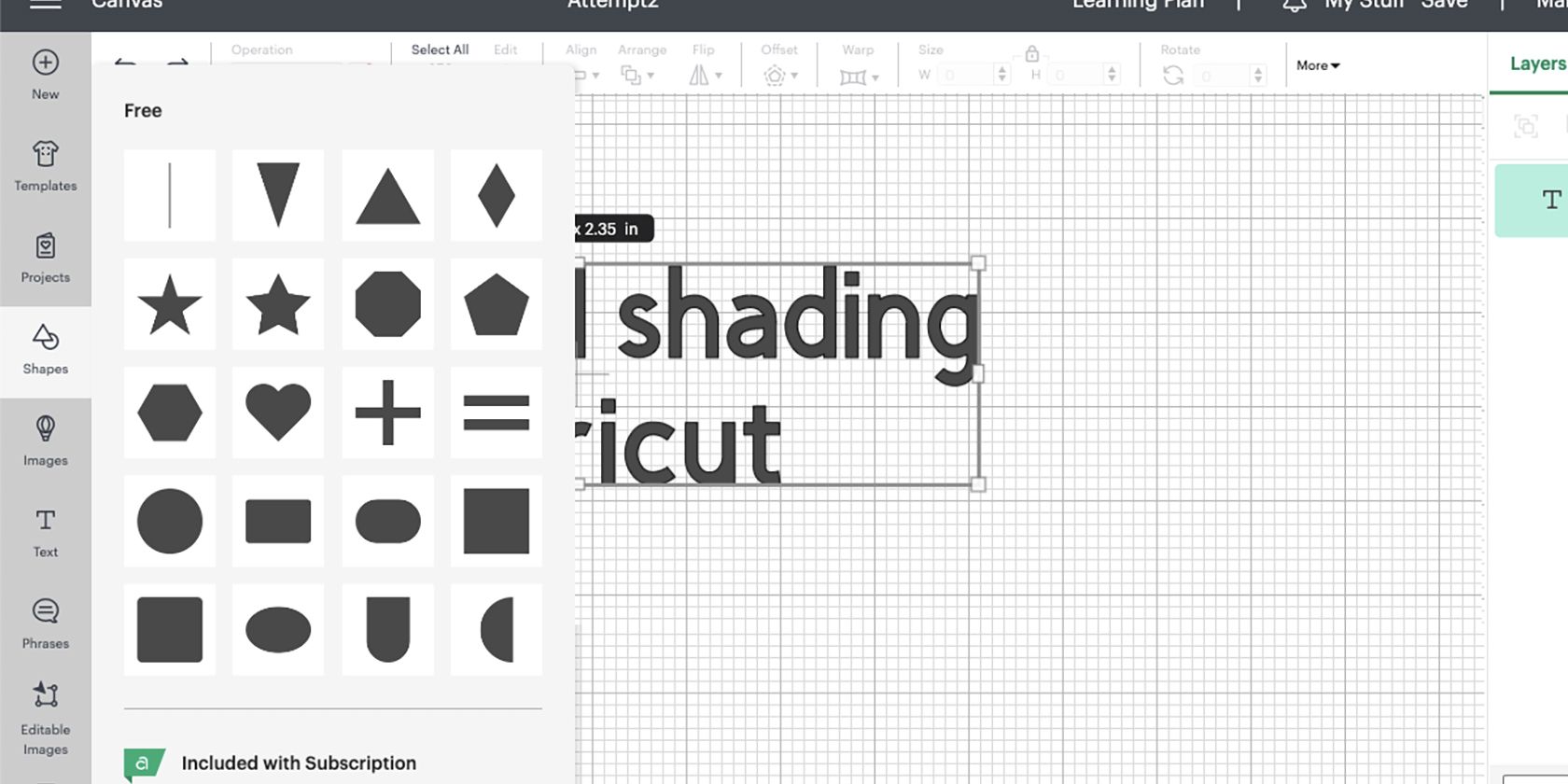
Task: Open the Templates panel
Action: click(x=45, y=166)
